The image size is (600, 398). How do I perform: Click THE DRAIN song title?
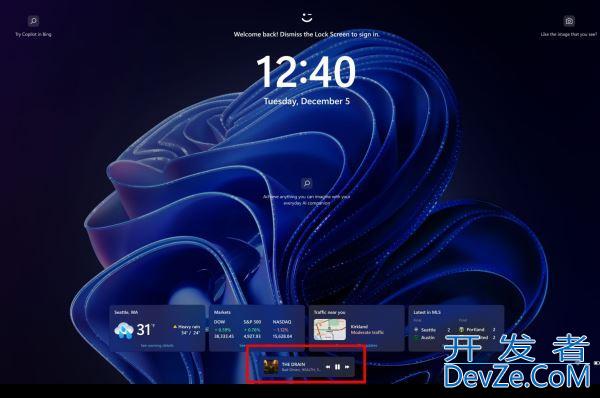(x=293, y=364)
